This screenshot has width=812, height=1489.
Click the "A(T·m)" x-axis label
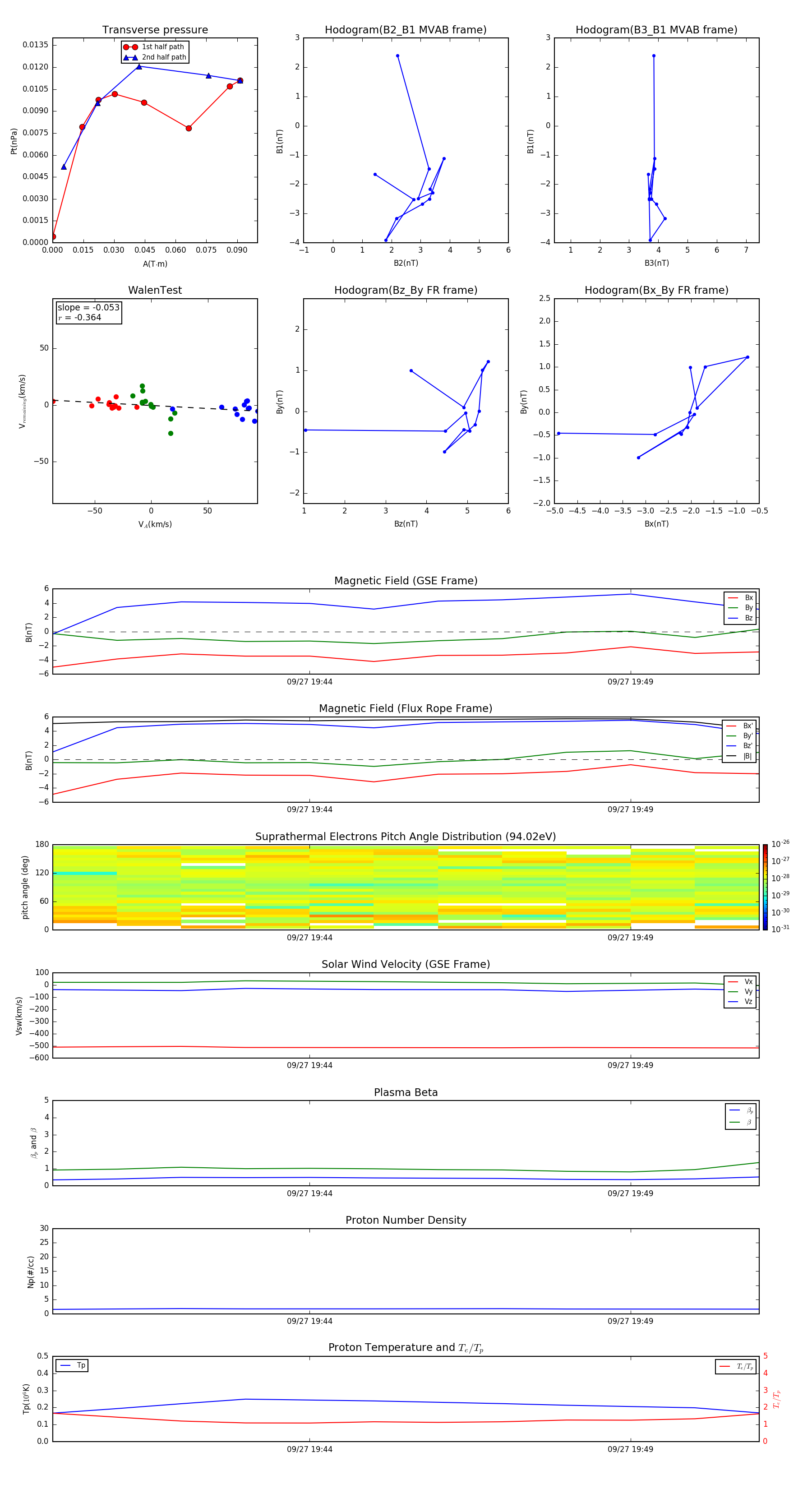pos(155,264)
